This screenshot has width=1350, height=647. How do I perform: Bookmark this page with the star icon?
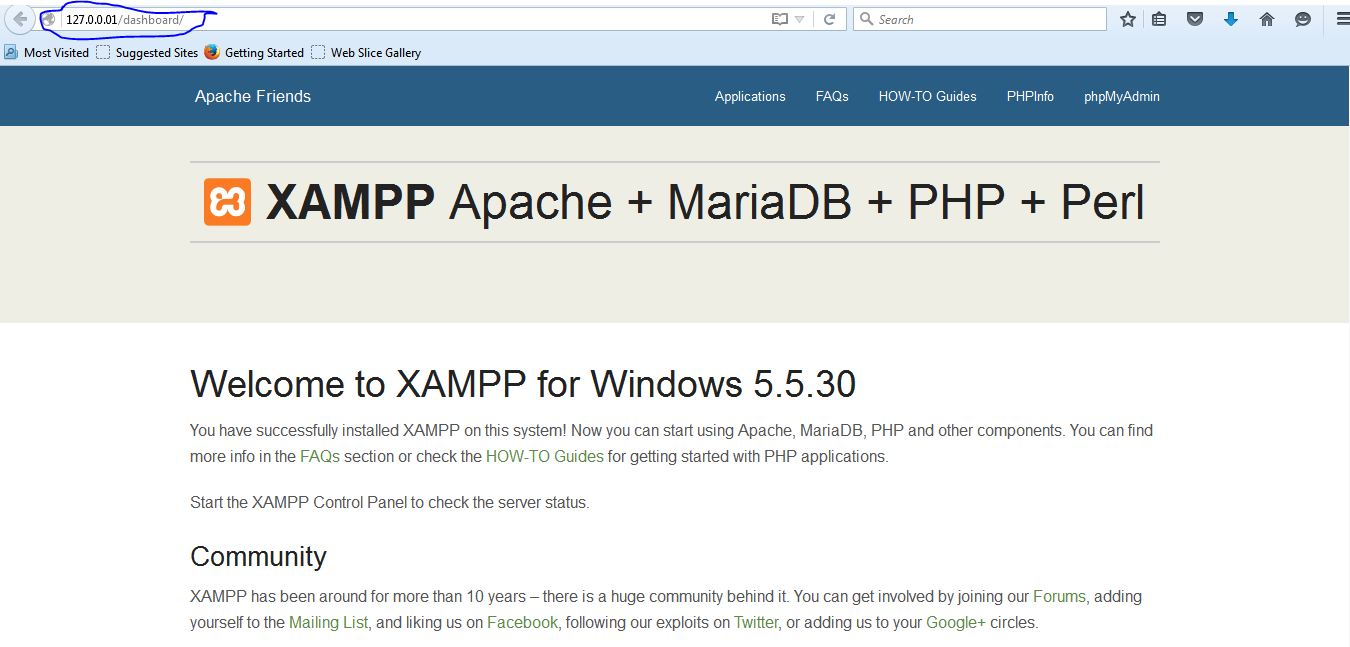click(1127, 18)
